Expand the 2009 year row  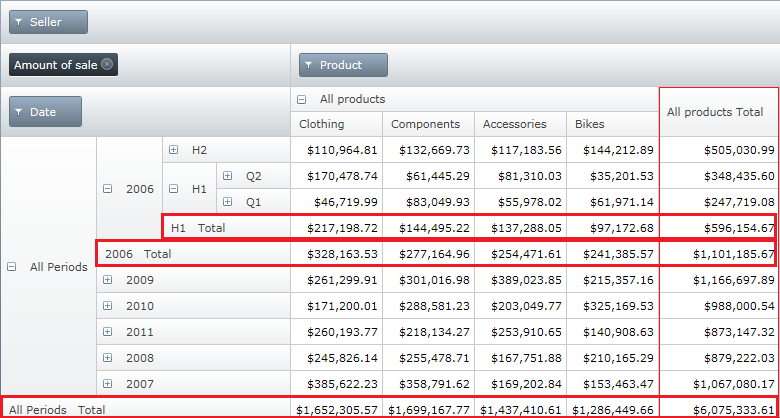coord(108,280)
